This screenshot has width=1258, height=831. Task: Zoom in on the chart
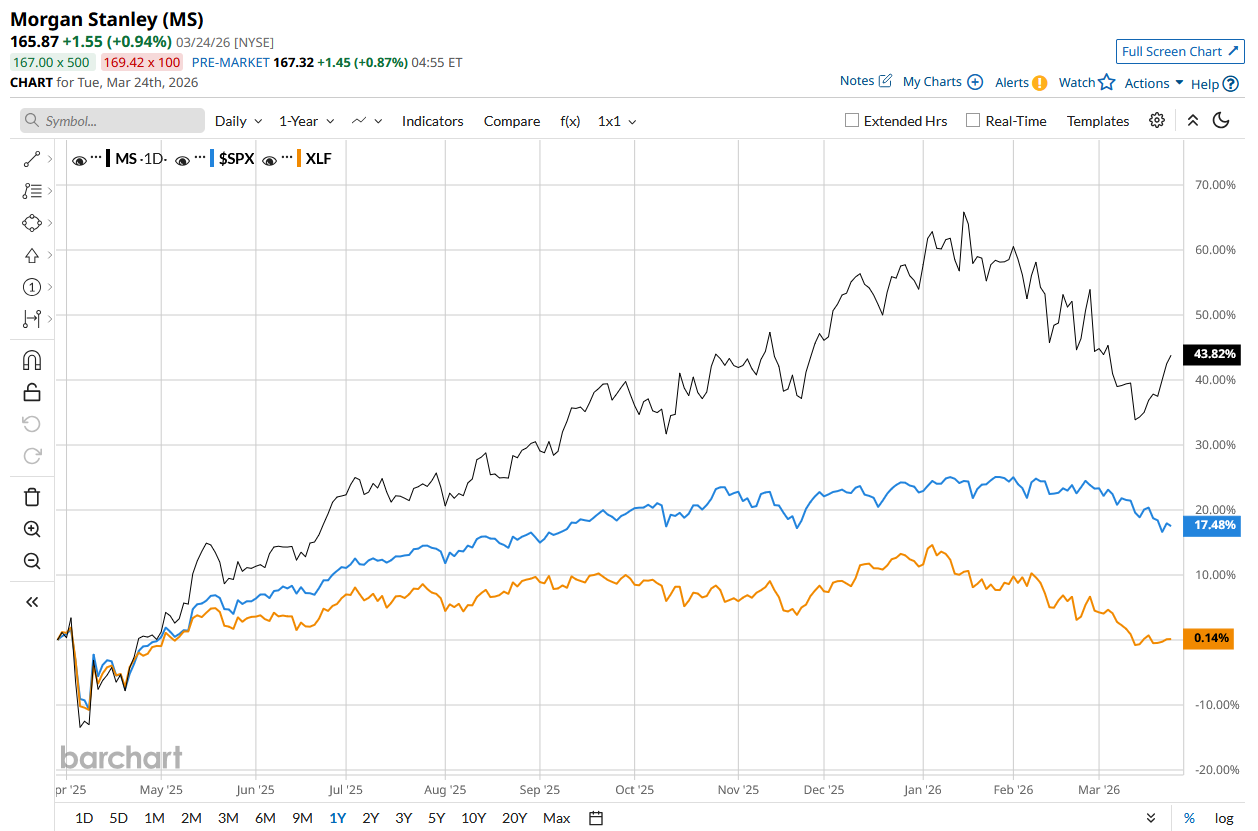(31, 529)
